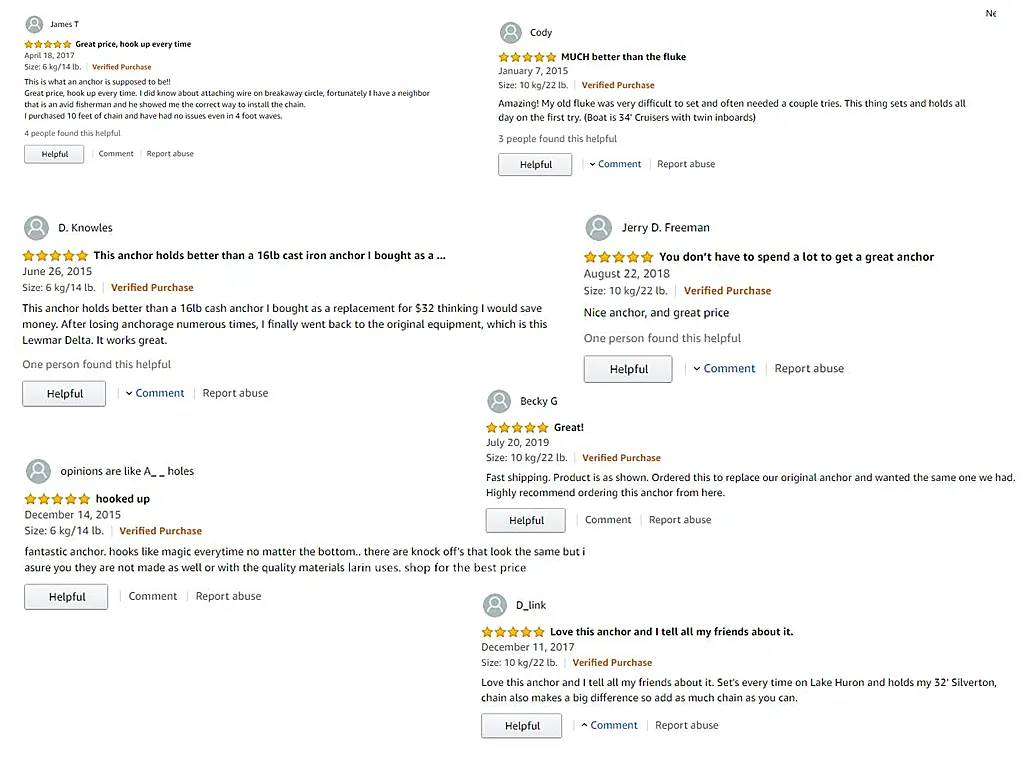Viewport: 1024px width, 768px height.
Task: Click five stars on Becky G's 'Great!' review
Action: click(517, 428)
